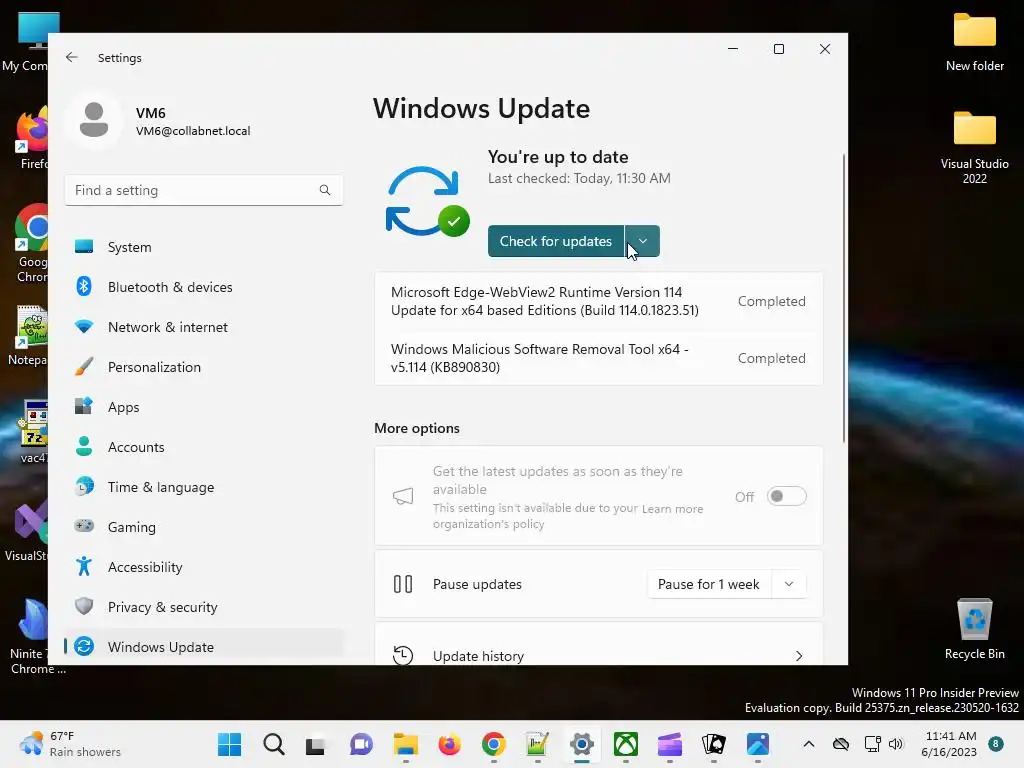Image resolution: width=1024 pixels, height=768 pixels.
Task: Open the Windows Start menu button
Action: [229, 744]
